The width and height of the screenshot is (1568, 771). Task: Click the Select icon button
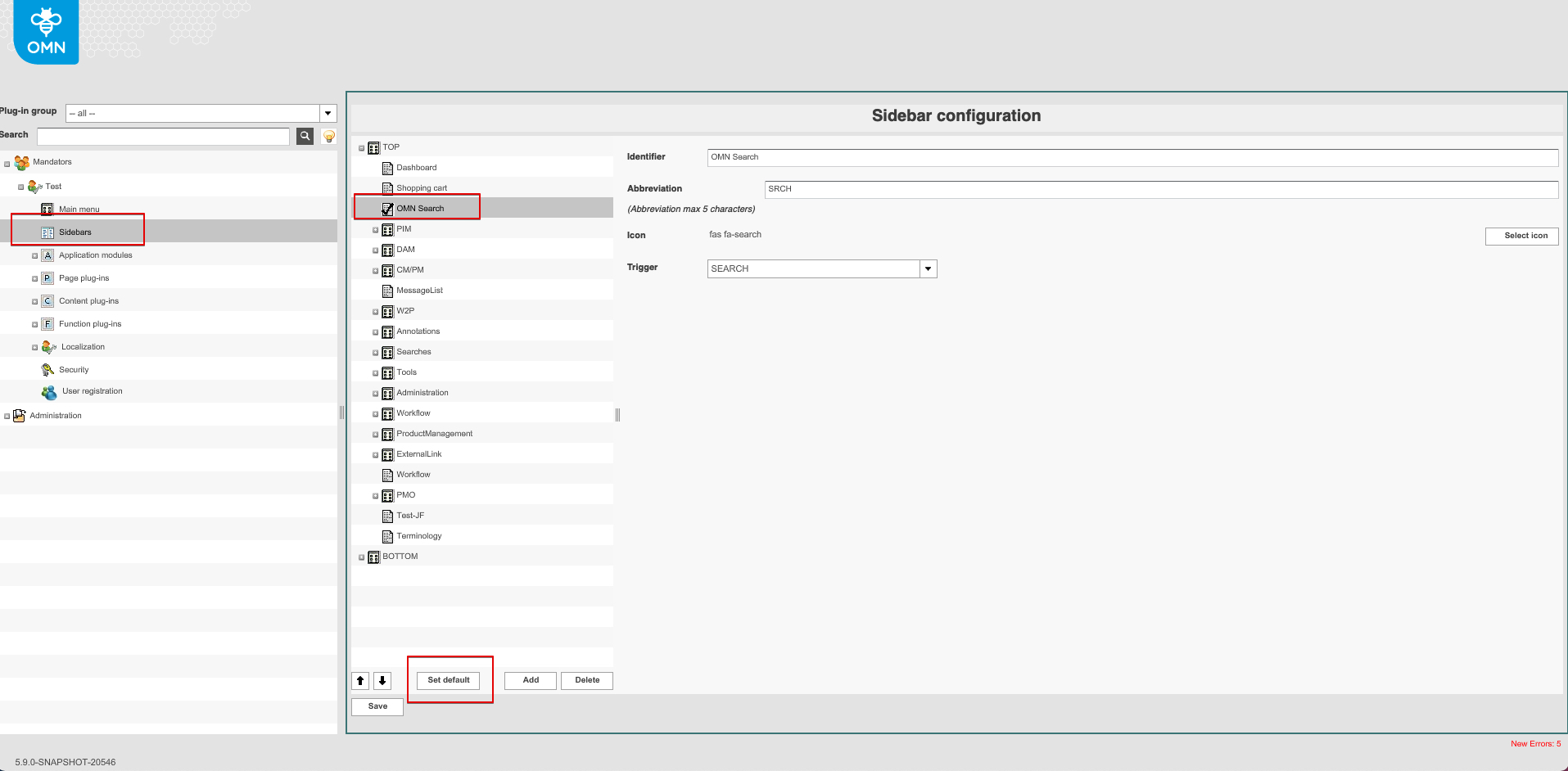[x=1522, y=236]
